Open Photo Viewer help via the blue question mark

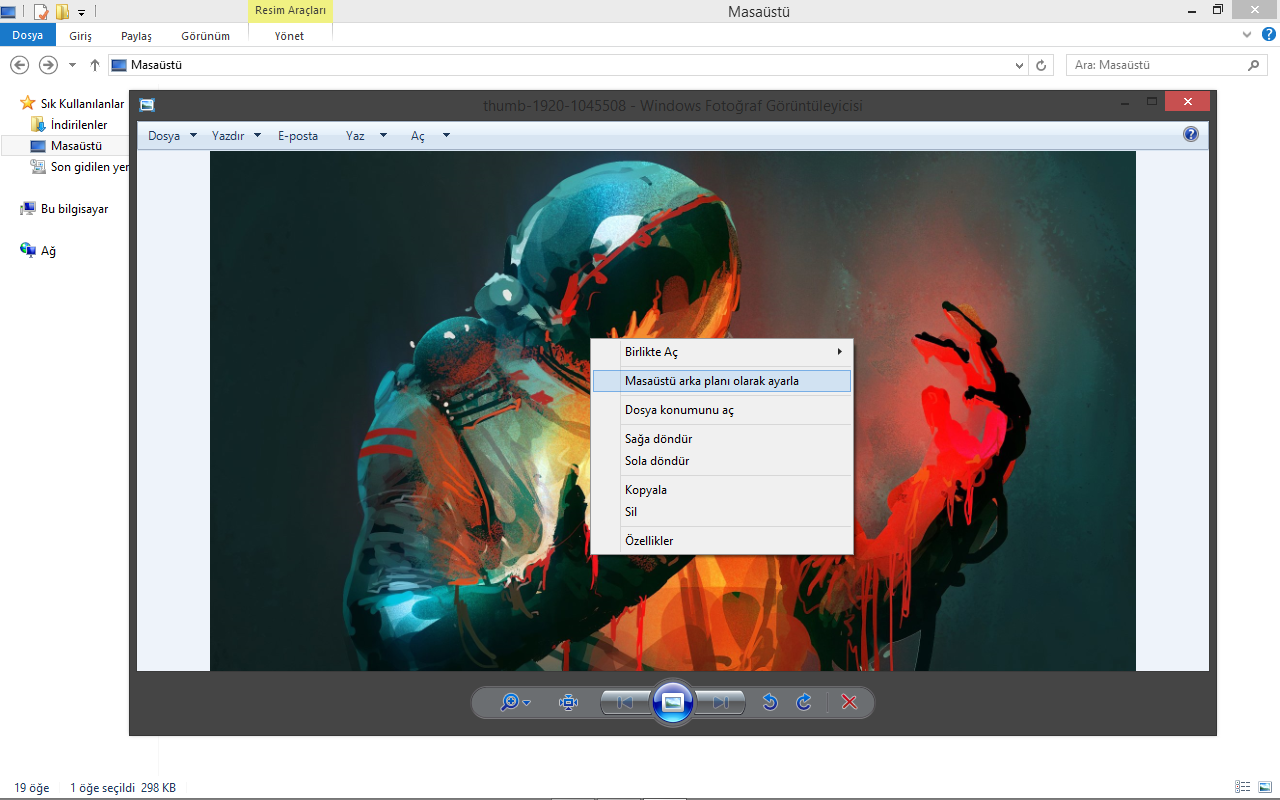point(1191,134)
